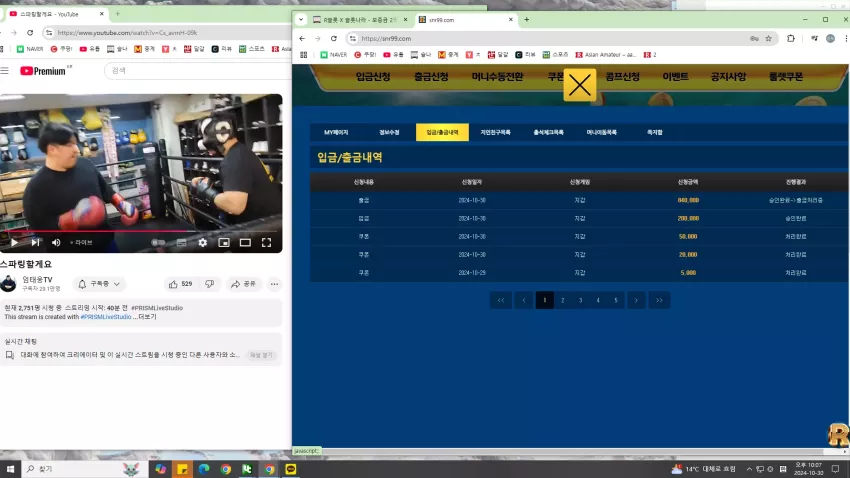Go to page 5 of history
Viewport: 850px width, 478px height.
pos(616,300)
